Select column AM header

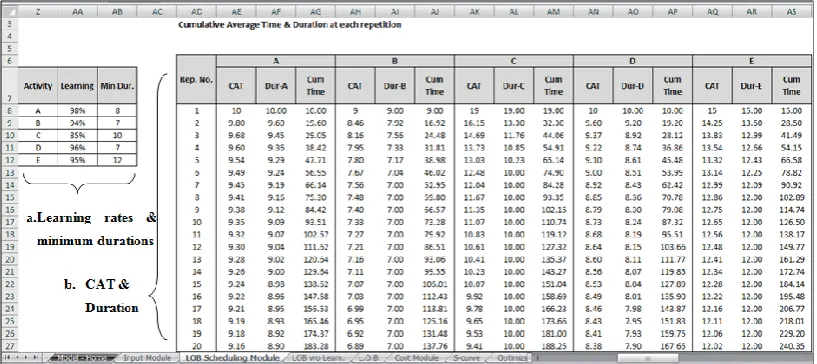(553, 11)
